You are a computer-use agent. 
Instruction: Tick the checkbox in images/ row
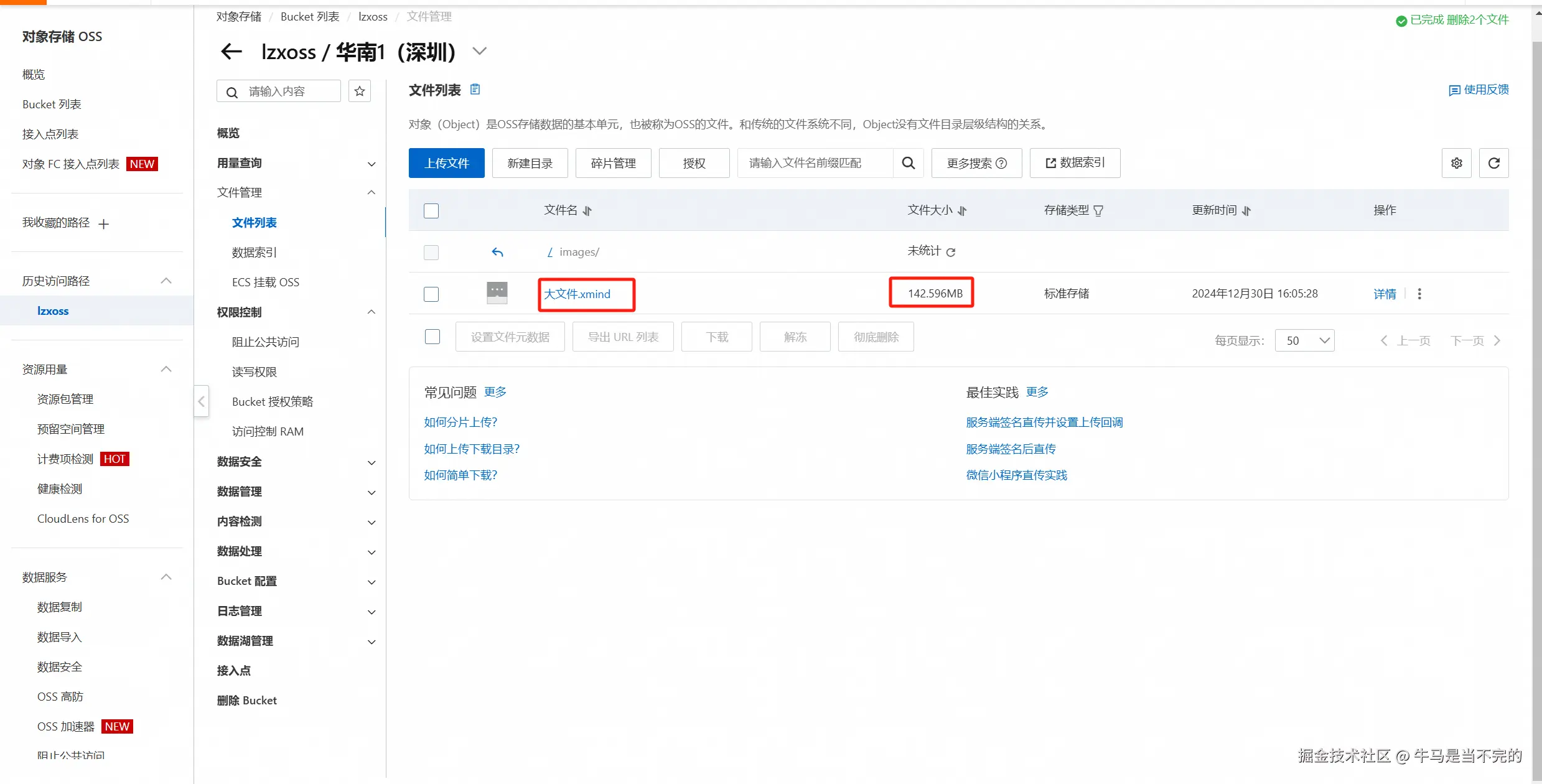(431, 252)
